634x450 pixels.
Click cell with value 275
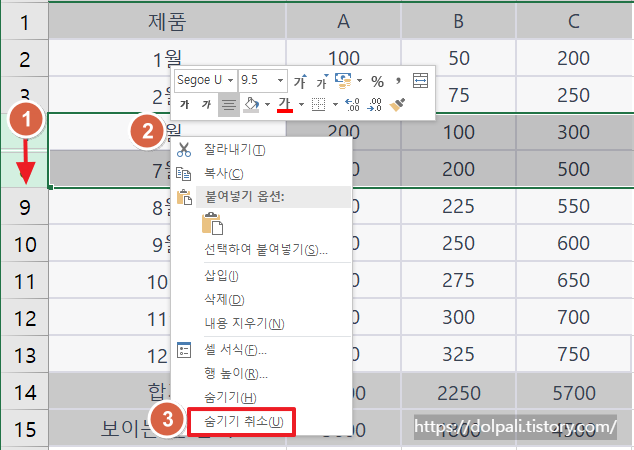click(459, 281)
